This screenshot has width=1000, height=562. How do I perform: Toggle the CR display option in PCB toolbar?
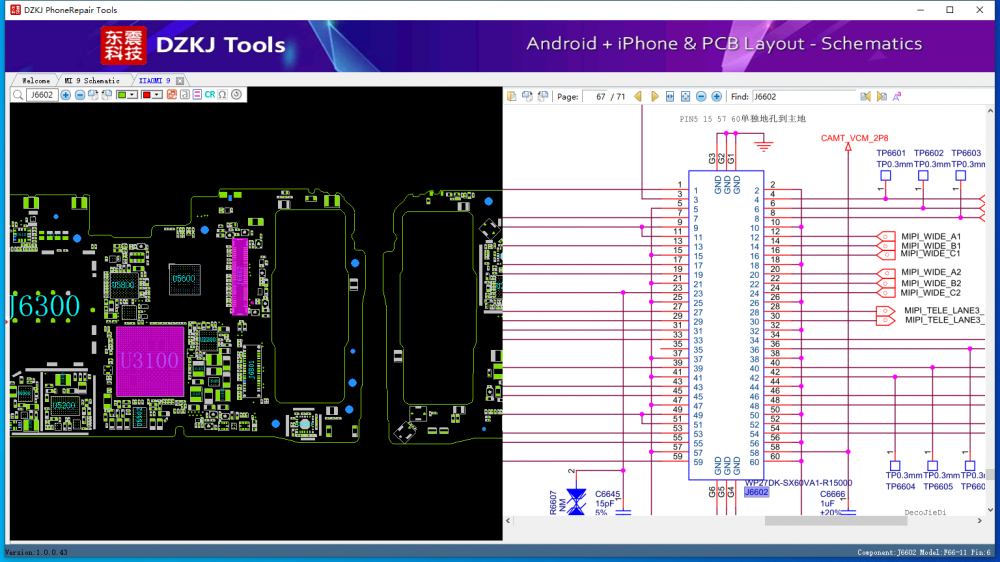(210, 95)
